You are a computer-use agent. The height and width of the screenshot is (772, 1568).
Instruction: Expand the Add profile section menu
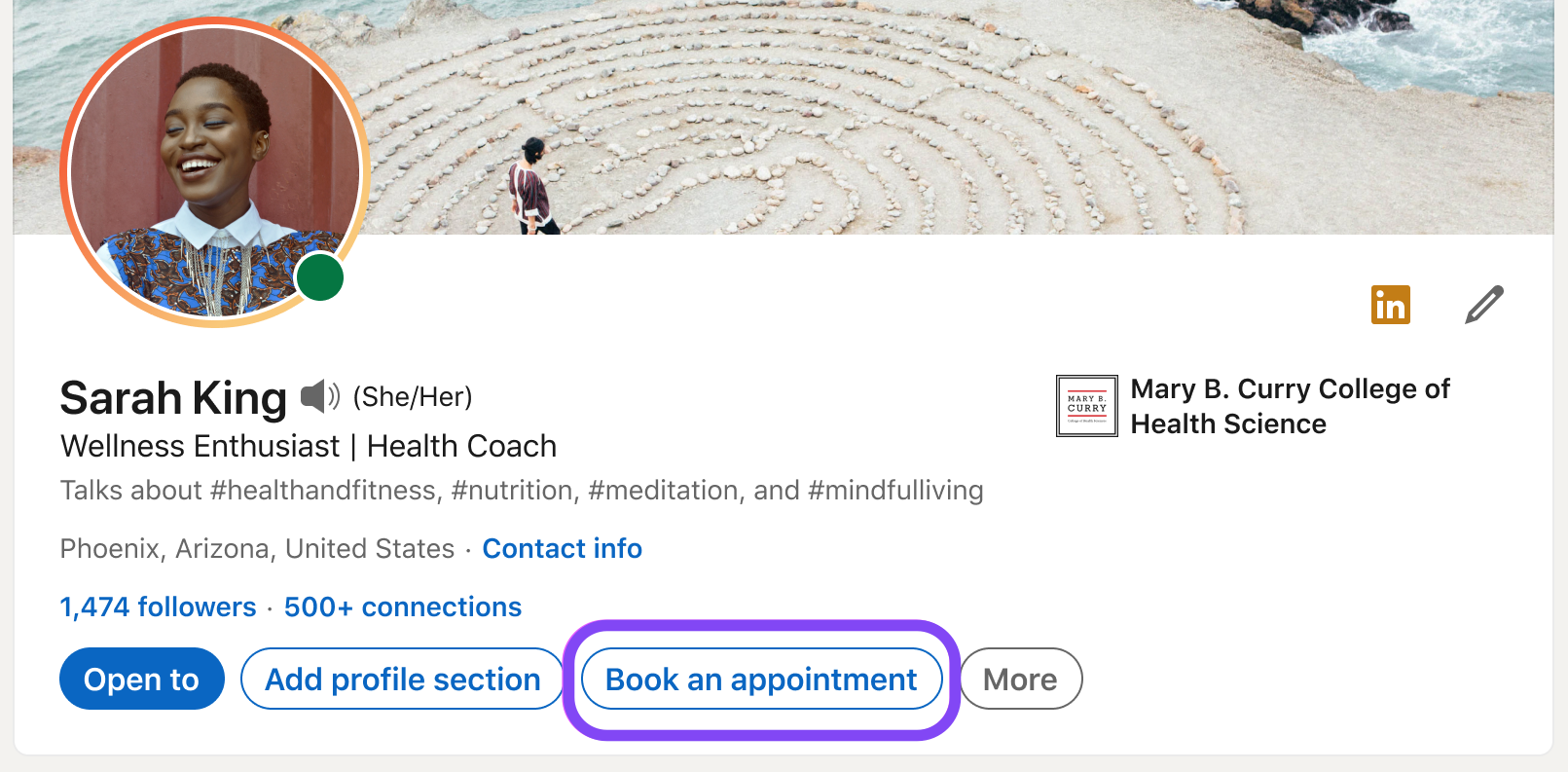pyautogui.click(x=402, y=680)
